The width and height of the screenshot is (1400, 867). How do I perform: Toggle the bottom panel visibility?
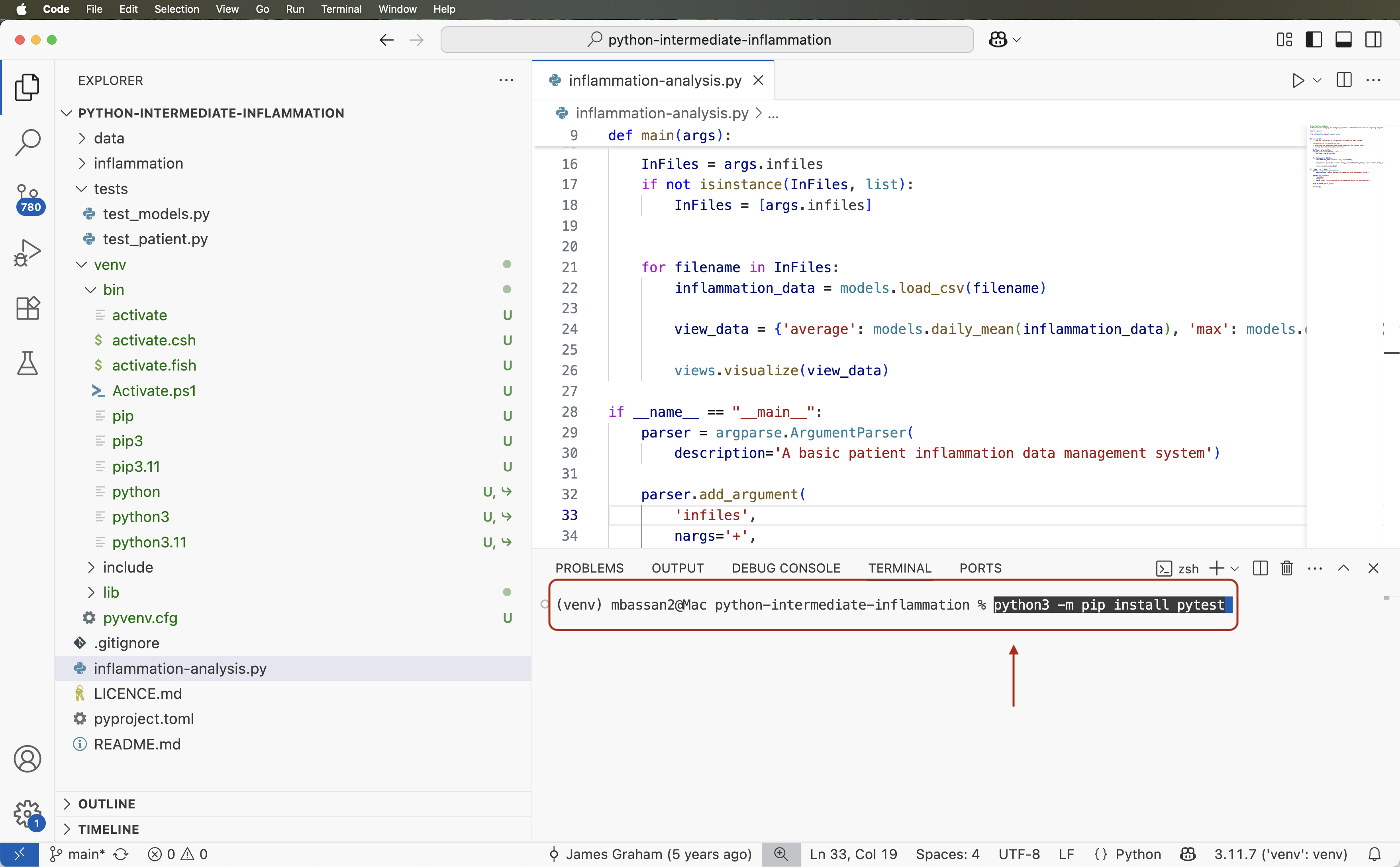(1344, 39)
